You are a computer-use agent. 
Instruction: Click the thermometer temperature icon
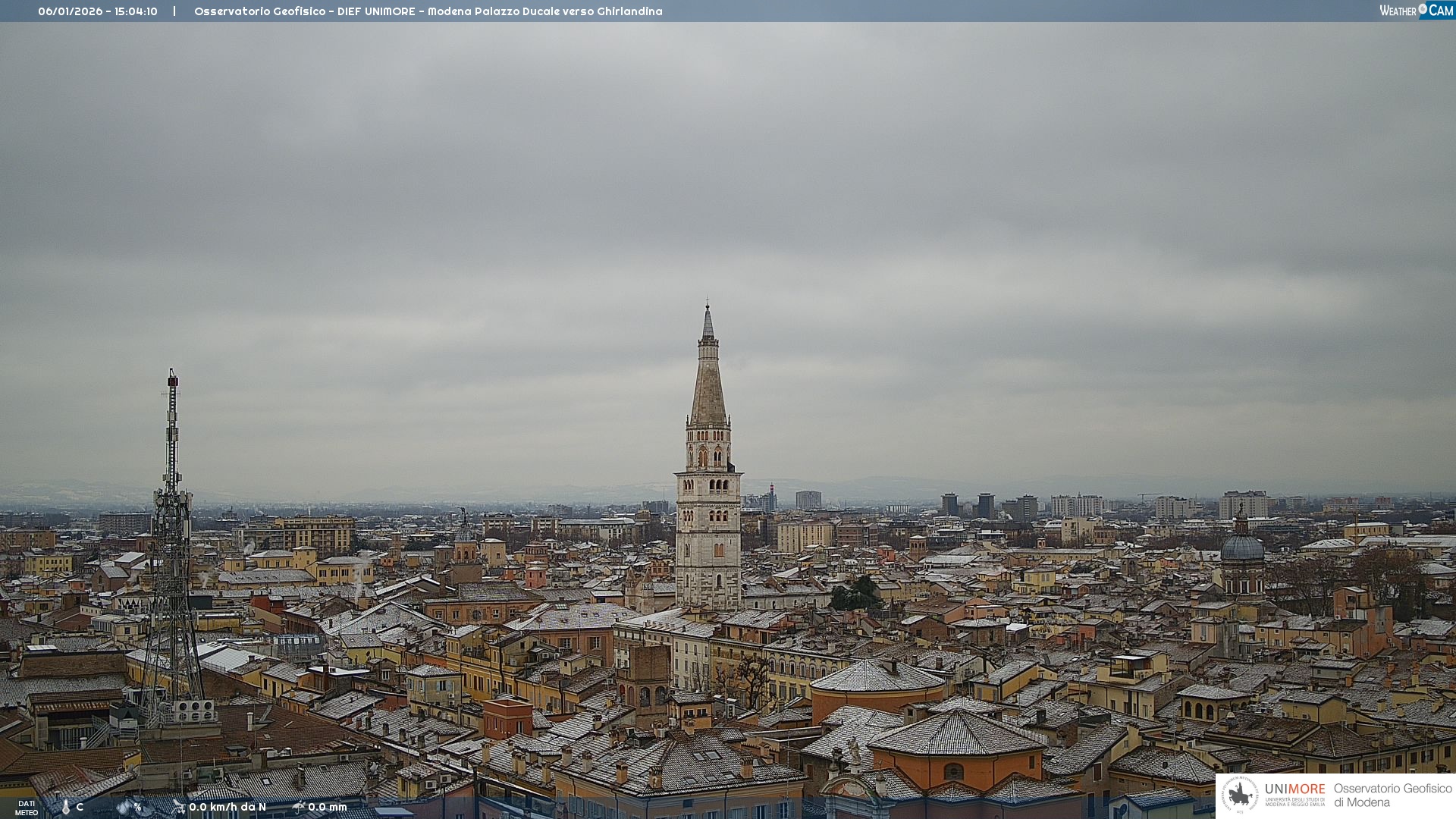[x=66, y=807]
